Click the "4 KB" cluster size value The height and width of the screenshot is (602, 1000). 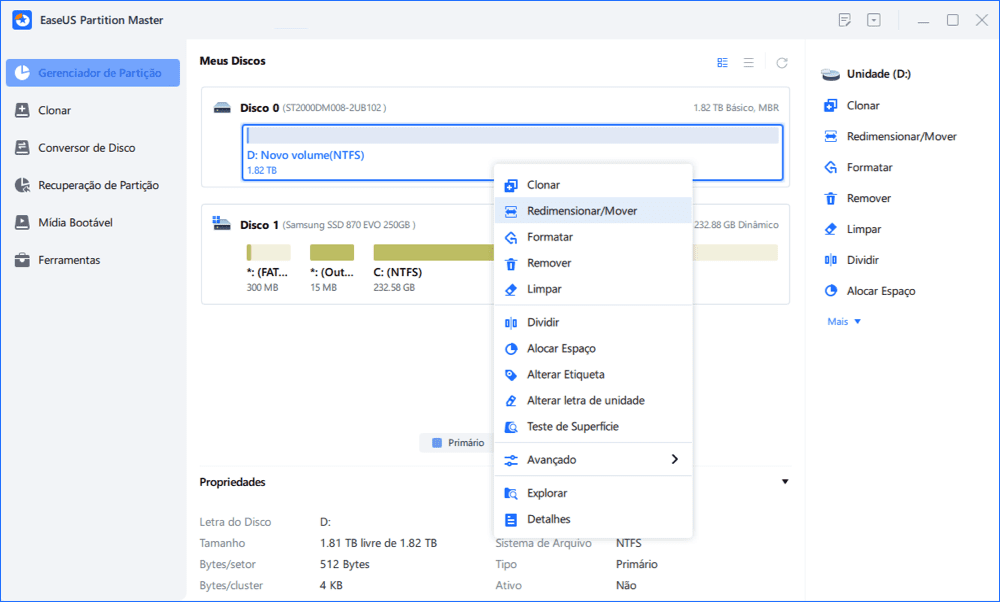pyautogui.click(x=331, y=585)
